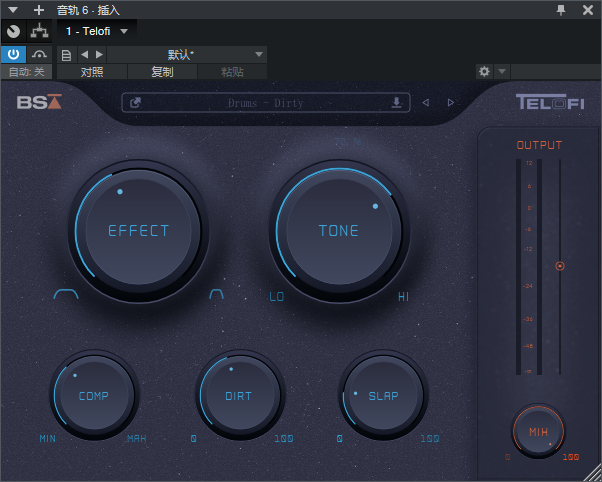The width and height of the screenshot is (602, 482).
Task: Open preset browser via export icon
Action: (x=135, y=103)
